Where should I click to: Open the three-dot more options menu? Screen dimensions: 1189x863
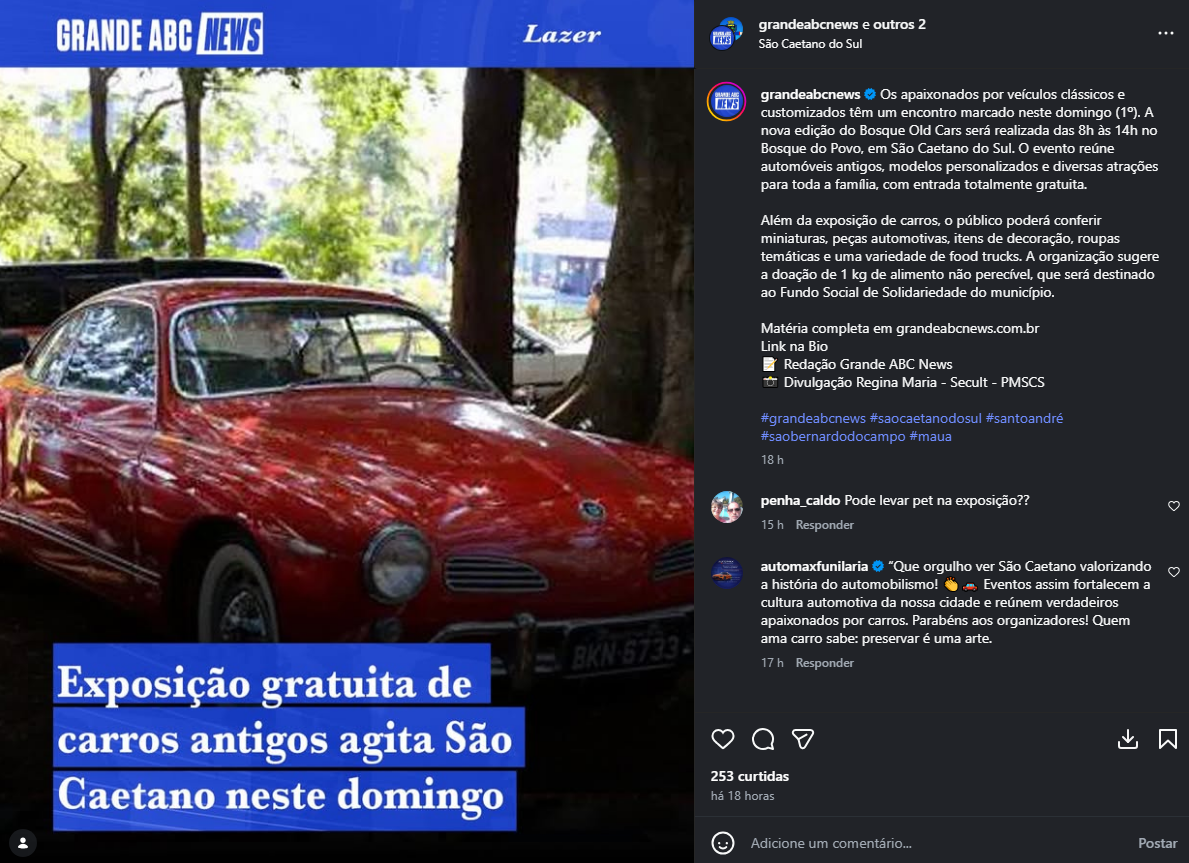coord(1165,33)
